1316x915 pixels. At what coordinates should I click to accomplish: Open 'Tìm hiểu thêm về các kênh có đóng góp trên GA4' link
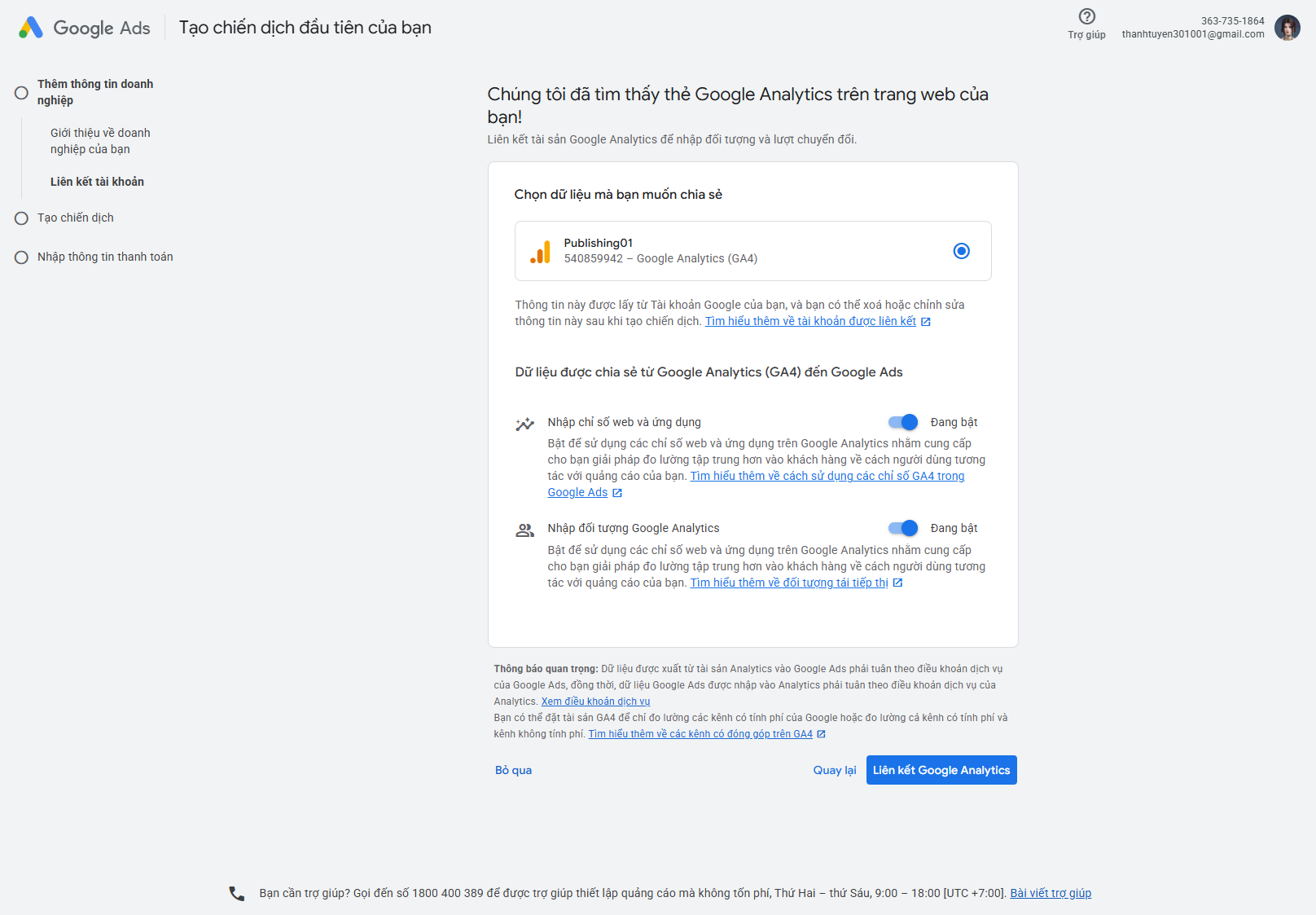(700, 734)
